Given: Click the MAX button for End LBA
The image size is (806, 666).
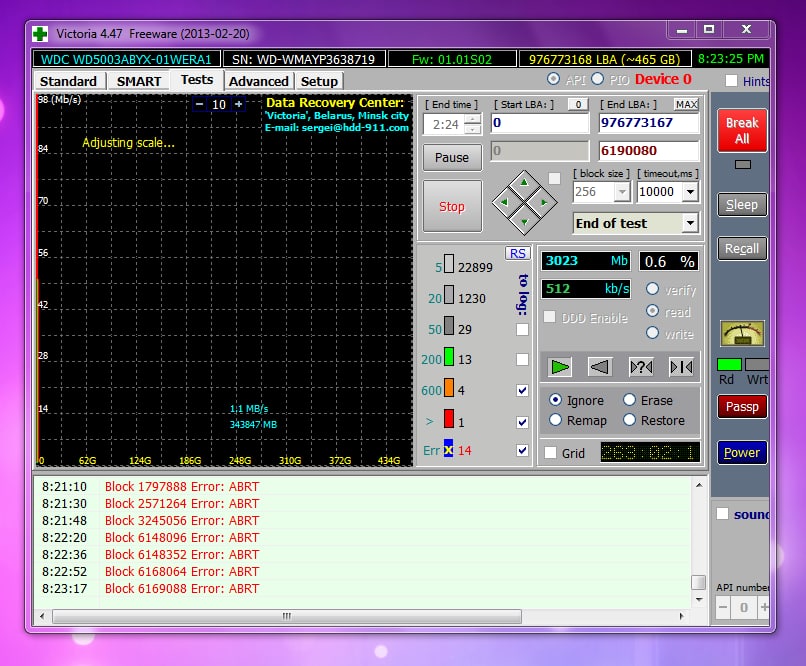Looking at the screenshot, I should coord(686,104).
